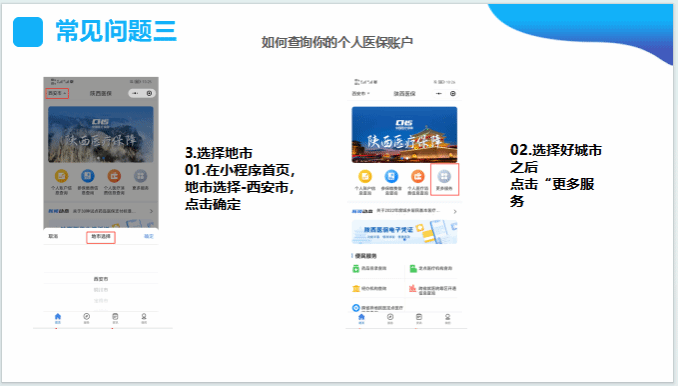Select 西安市 in the city picker list
This screenshot has width=678, height=386.
[x=101, y=279]
